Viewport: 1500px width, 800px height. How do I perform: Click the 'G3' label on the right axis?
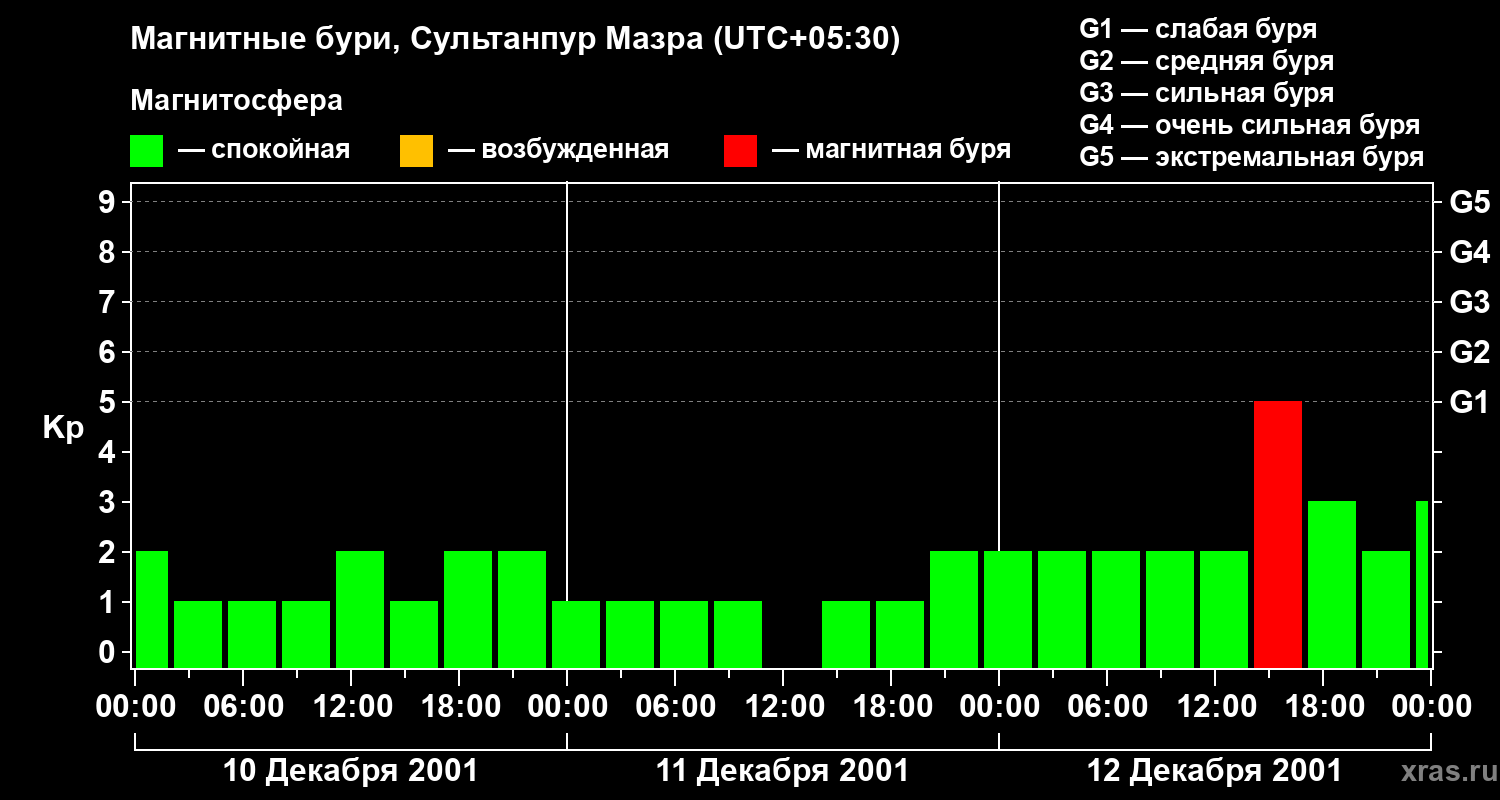point(1470,302)
